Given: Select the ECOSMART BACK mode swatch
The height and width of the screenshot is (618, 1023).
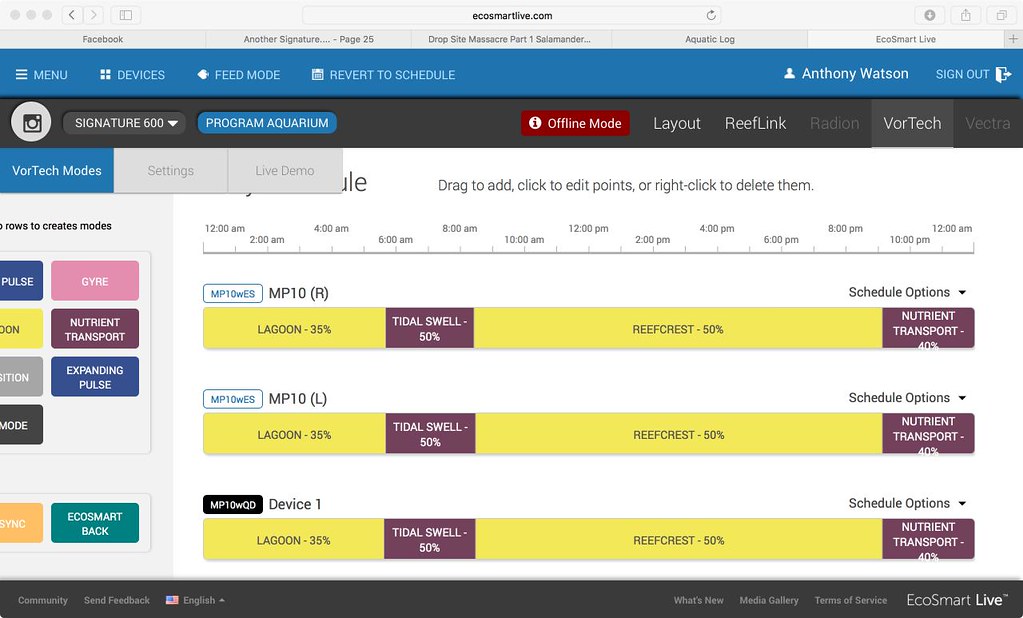Looking at the screenshot, I should click(x=95, y=523).
